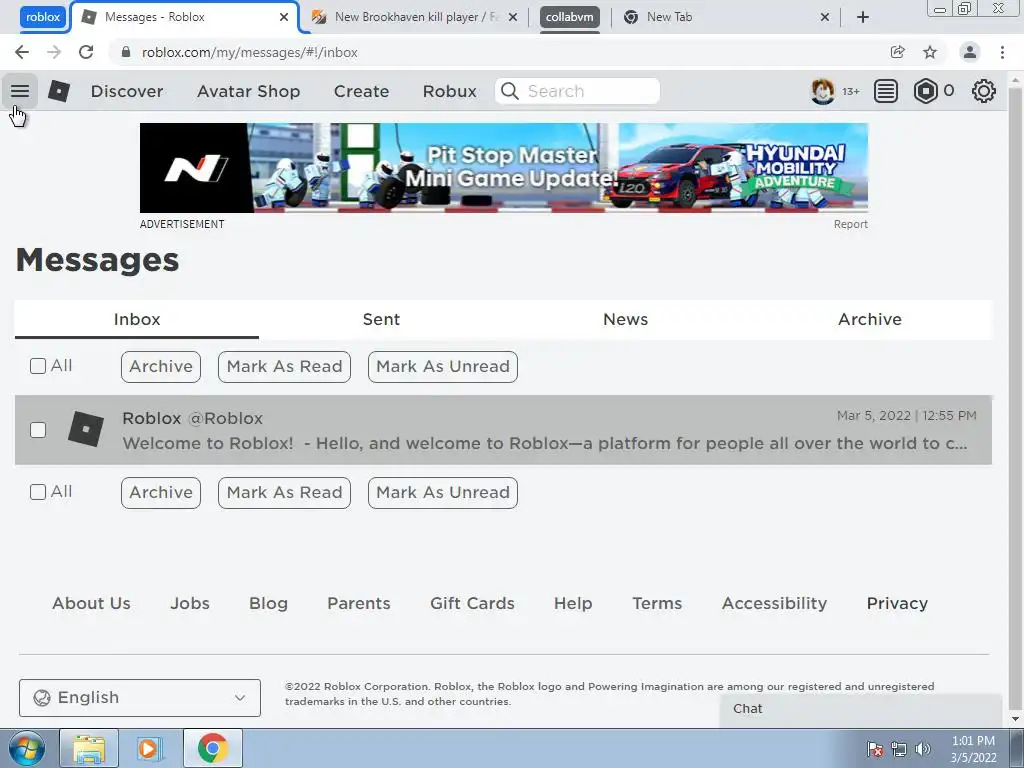Bookmark this page with star icon
The height and width of the screenshot is (768, 1024).
click(x=930, y=52)
